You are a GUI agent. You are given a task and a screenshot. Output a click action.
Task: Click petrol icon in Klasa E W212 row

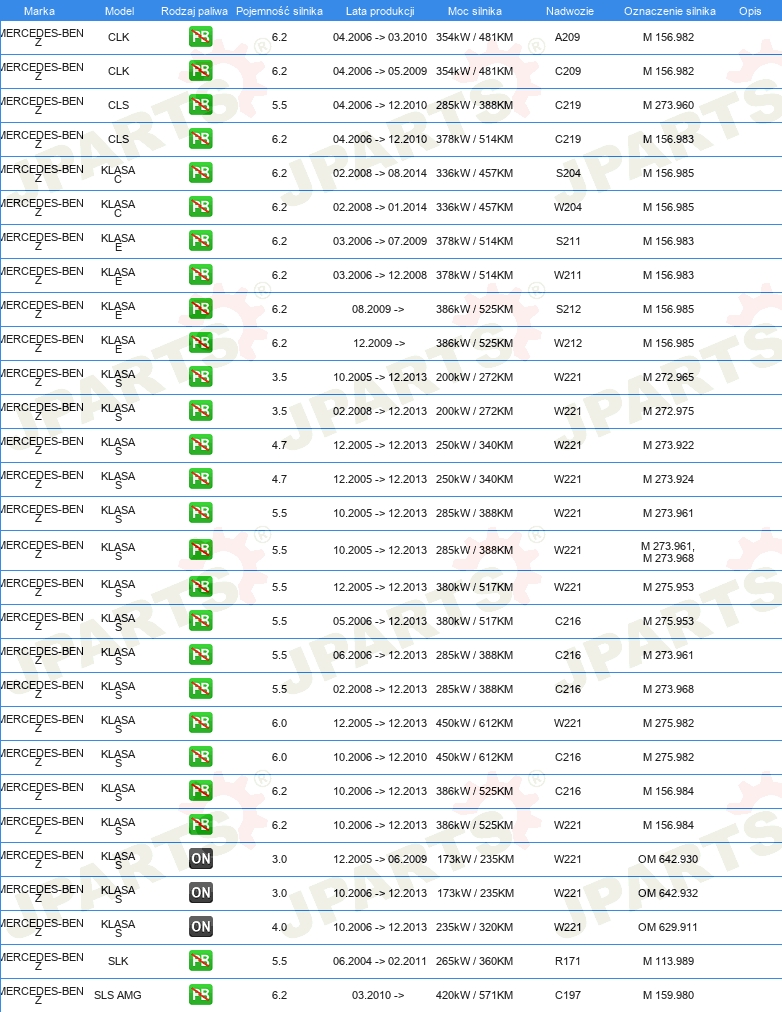coord(201,343)
